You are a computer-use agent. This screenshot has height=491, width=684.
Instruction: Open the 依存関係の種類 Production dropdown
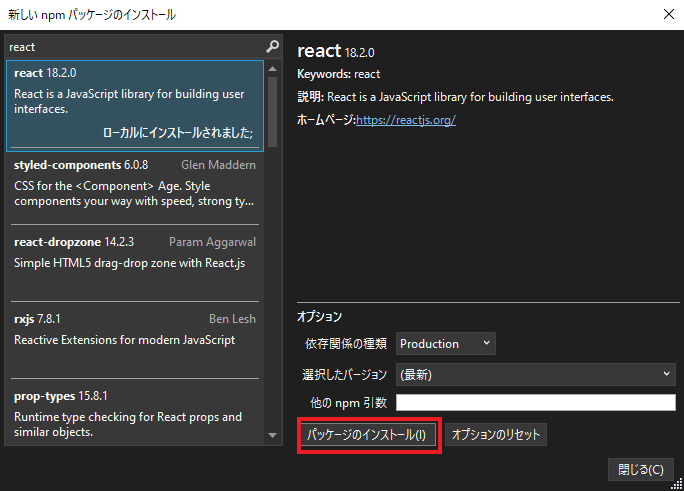[445, 344]
